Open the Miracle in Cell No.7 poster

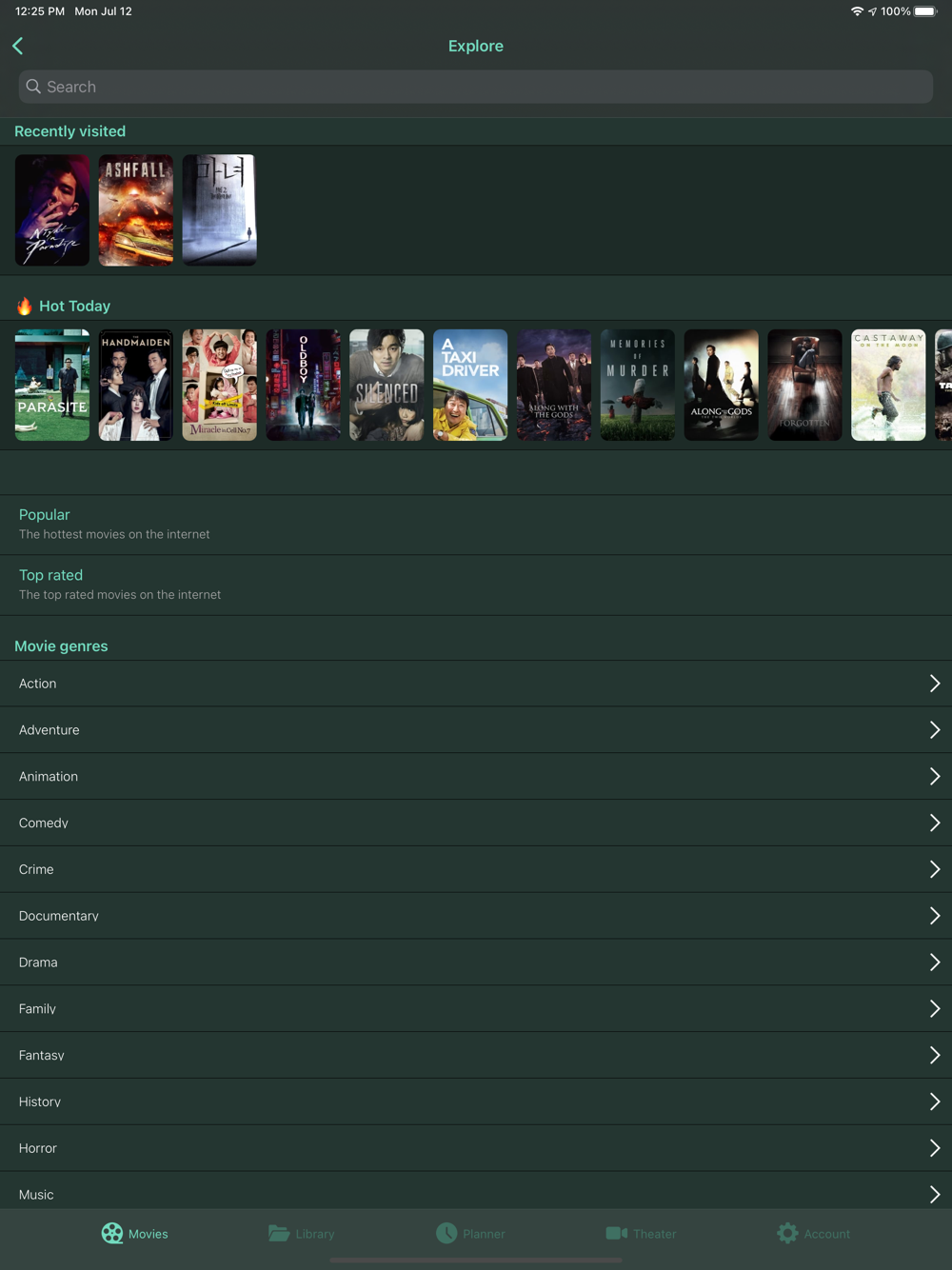[x=220, y=385]
